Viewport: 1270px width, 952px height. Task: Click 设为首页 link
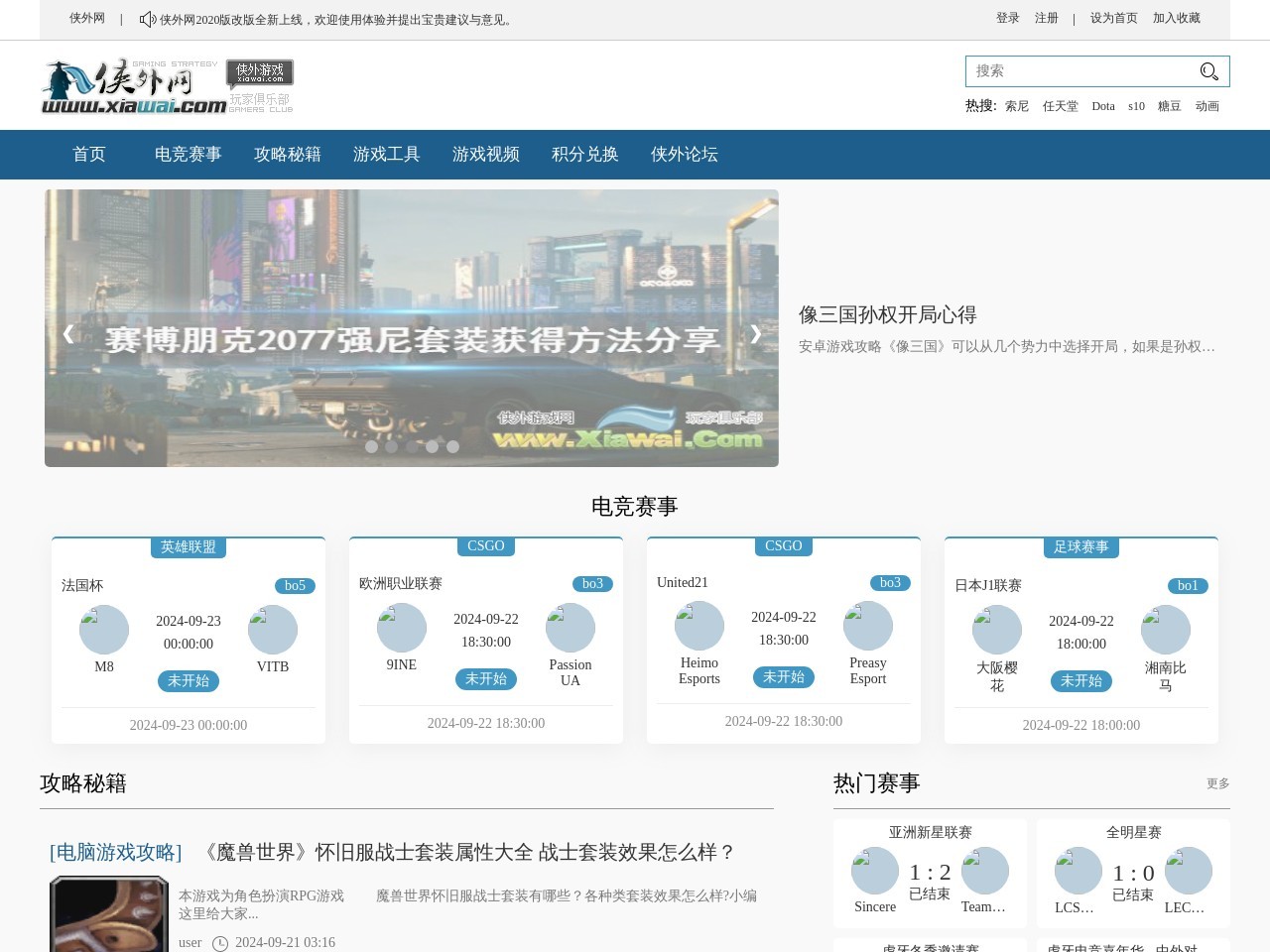click(x=1114, y=18)
